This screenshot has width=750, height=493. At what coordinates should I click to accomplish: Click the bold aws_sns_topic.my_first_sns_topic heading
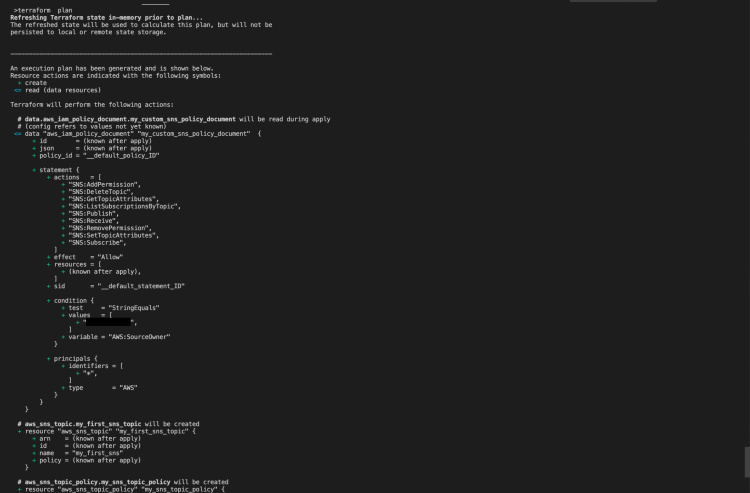point(83,424)
